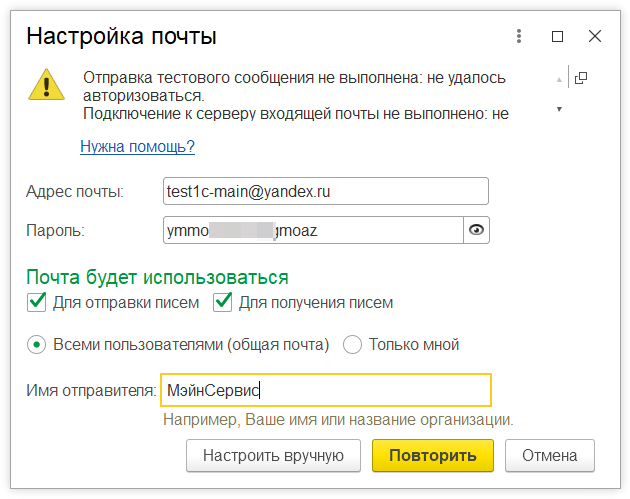Open the three-dot menu in title bar
The width and height of the screenshot is (630, 499).
tap(519, 37)
